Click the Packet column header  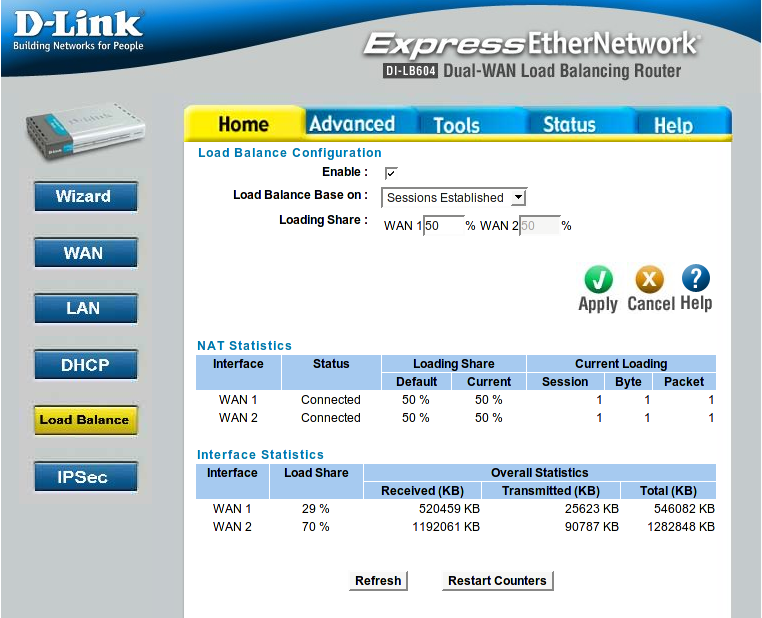tap(684, 382)
